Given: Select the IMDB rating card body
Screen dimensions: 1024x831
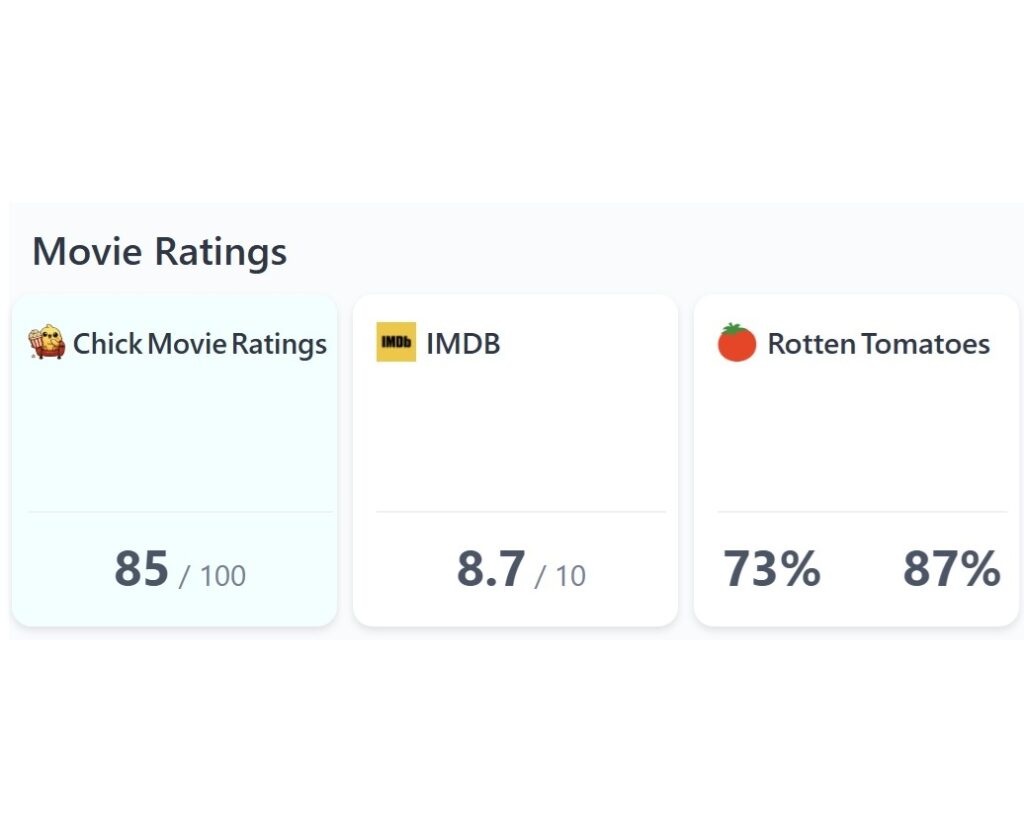Looking at the screenshot, I should pyautogui.click(x=515, y=460).
